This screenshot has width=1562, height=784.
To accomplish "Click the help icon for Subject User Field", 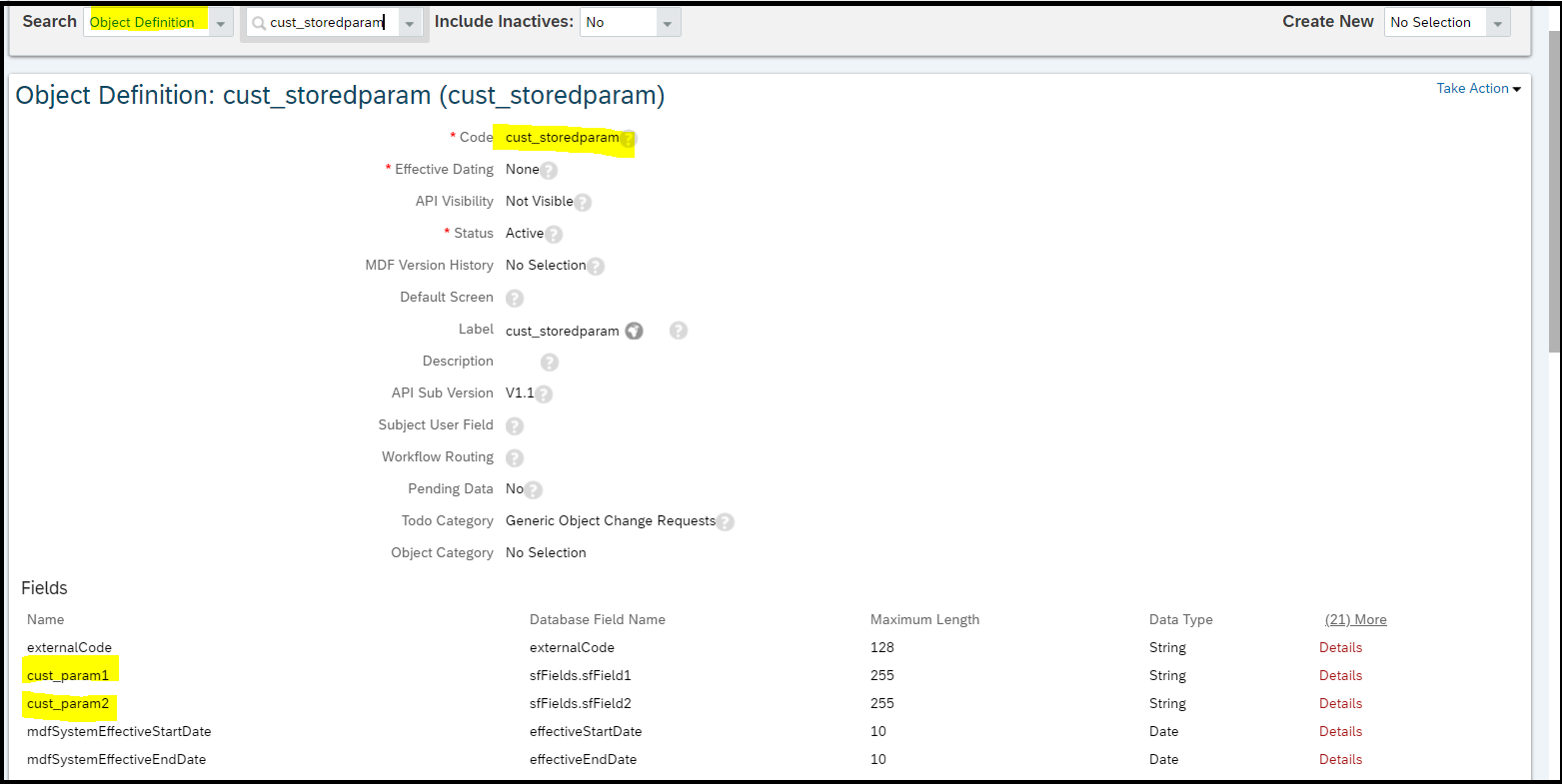I will [x=515, y=426].
